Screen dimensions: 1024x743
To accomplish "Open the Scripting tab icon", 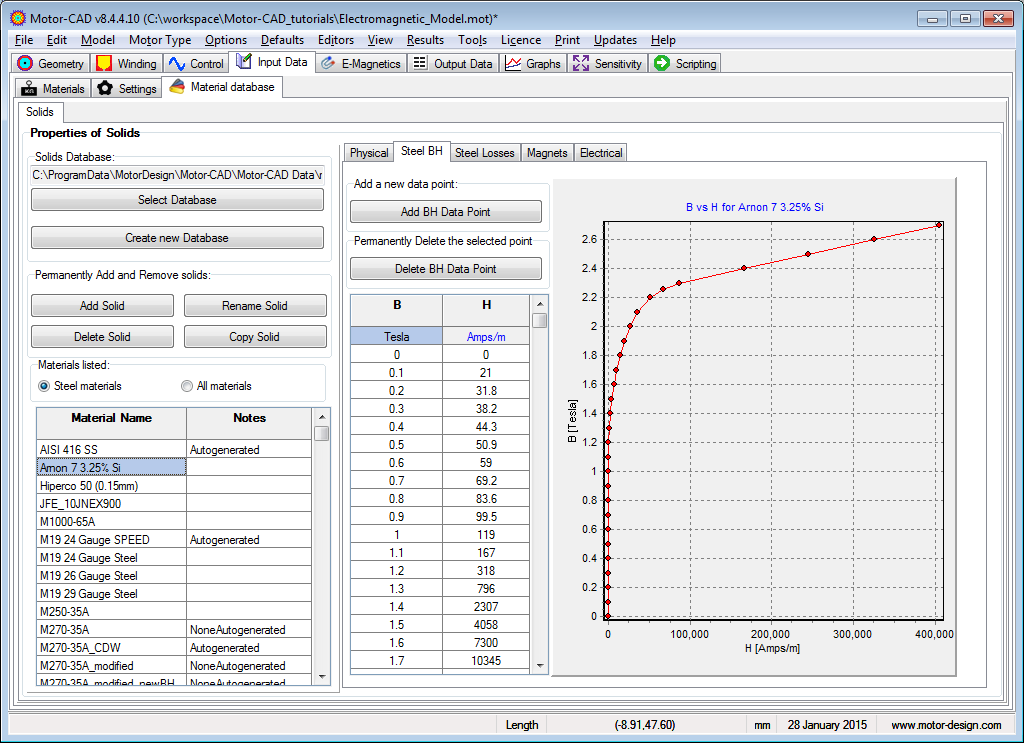I will pyautogui.click(x=662, y=63).
